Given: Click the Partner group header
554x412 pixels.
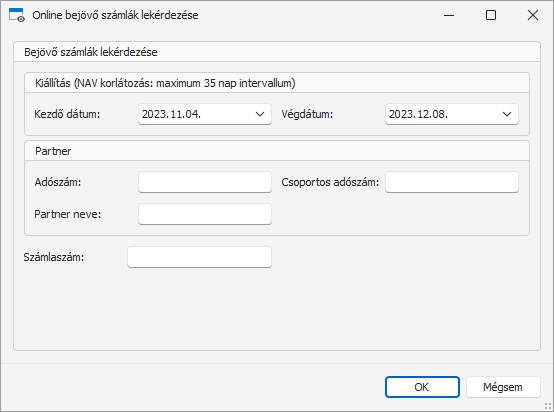Looking at the screenshot, I should [x=53, y=151].
